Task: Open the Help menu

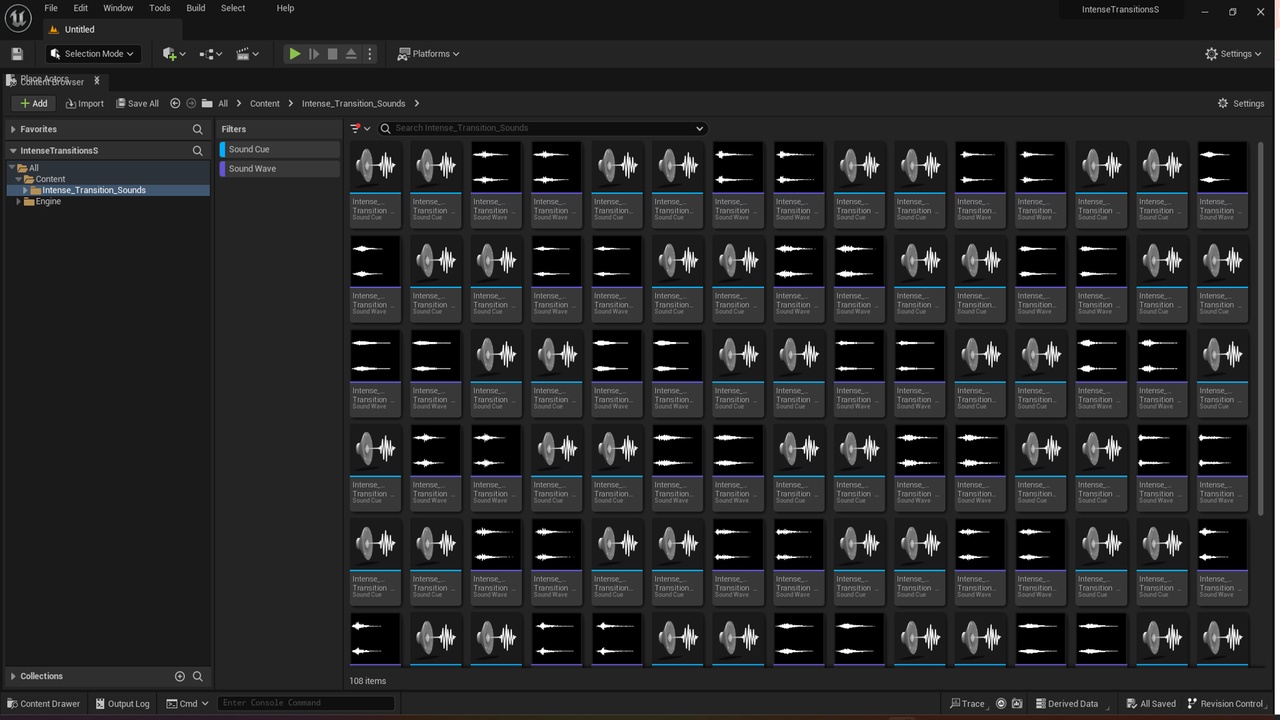Action: point(285,8)
